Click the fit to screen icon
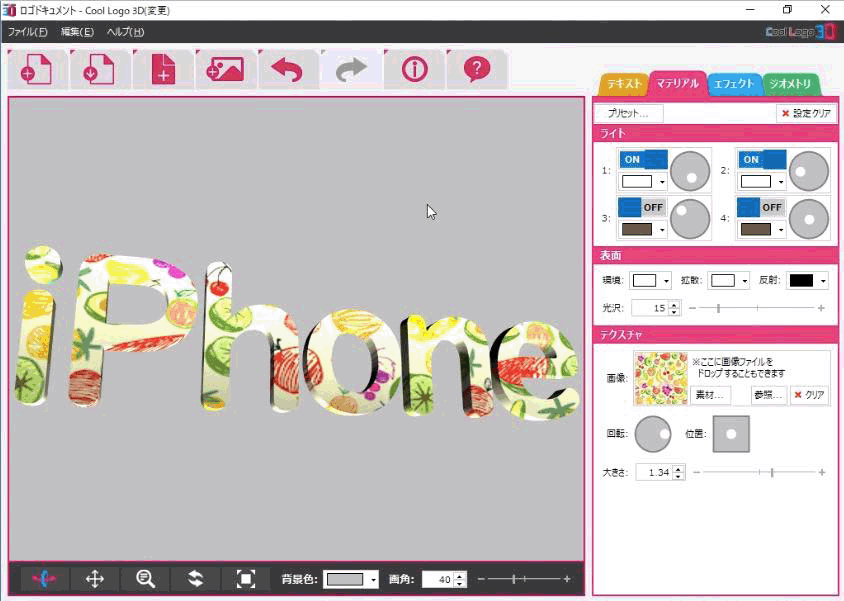Viewport: 844px width, 601px height. coord(245,579)
